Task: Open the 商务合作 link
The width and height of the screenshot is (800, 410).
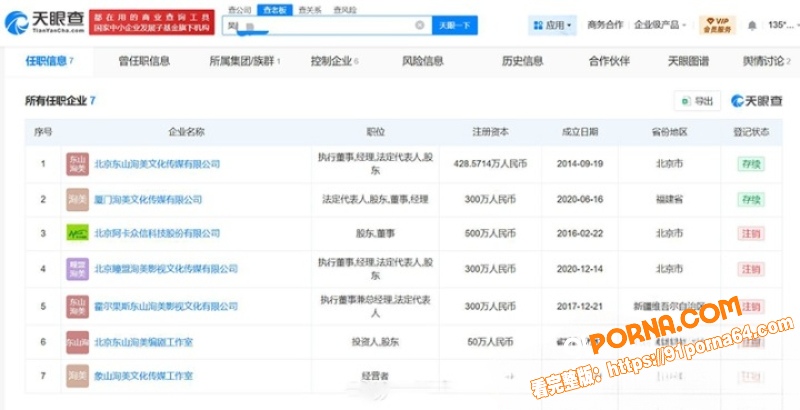Action: click(605, 25)
